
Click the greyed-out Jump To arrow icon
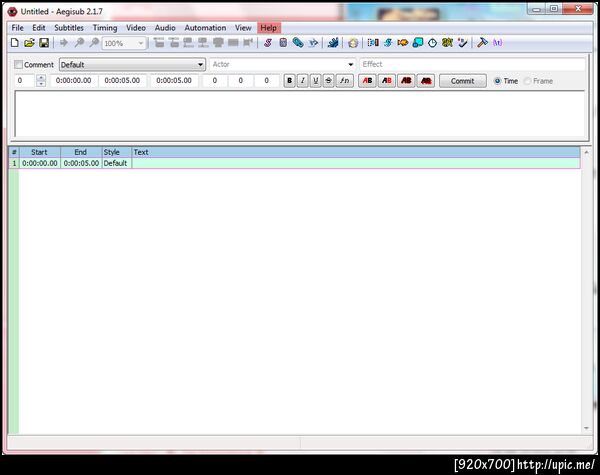(x=64, y=43)
